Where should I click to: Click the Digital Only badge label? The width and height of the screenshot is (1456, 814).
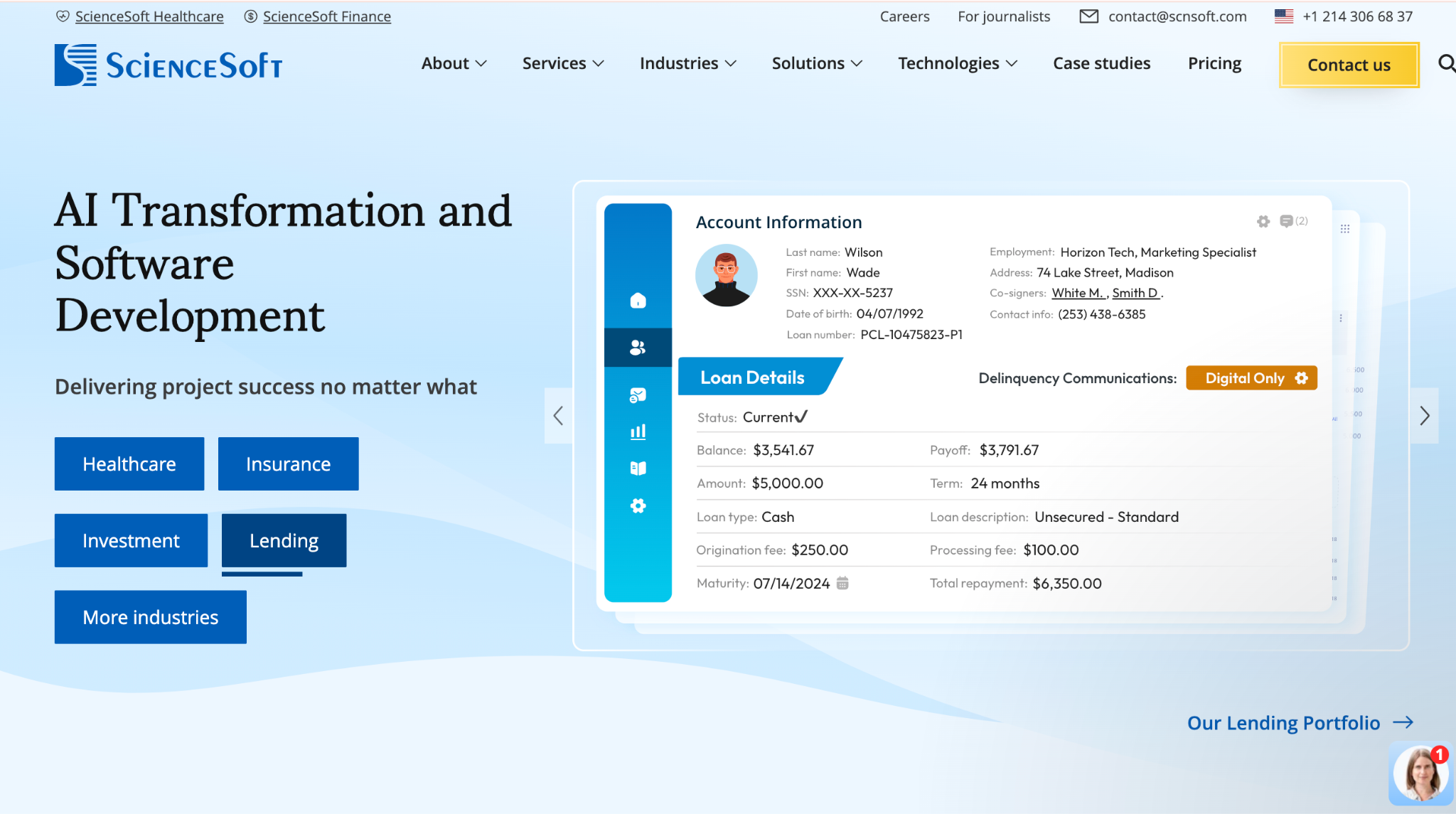(x=1244, y=378)
